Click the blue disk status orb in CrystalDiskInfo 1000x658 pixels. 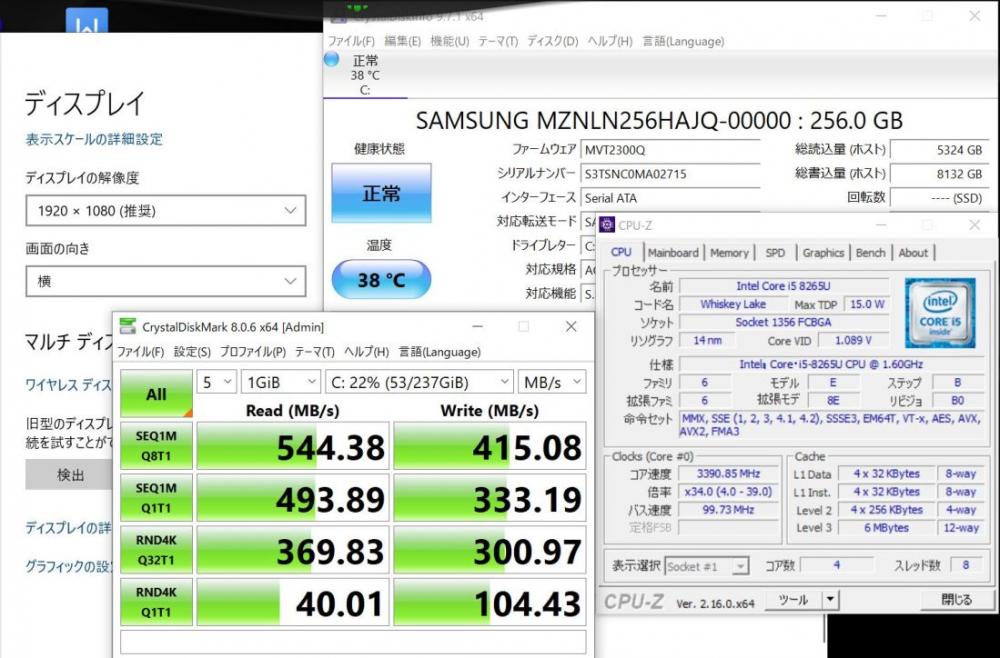tap(331, 59)
